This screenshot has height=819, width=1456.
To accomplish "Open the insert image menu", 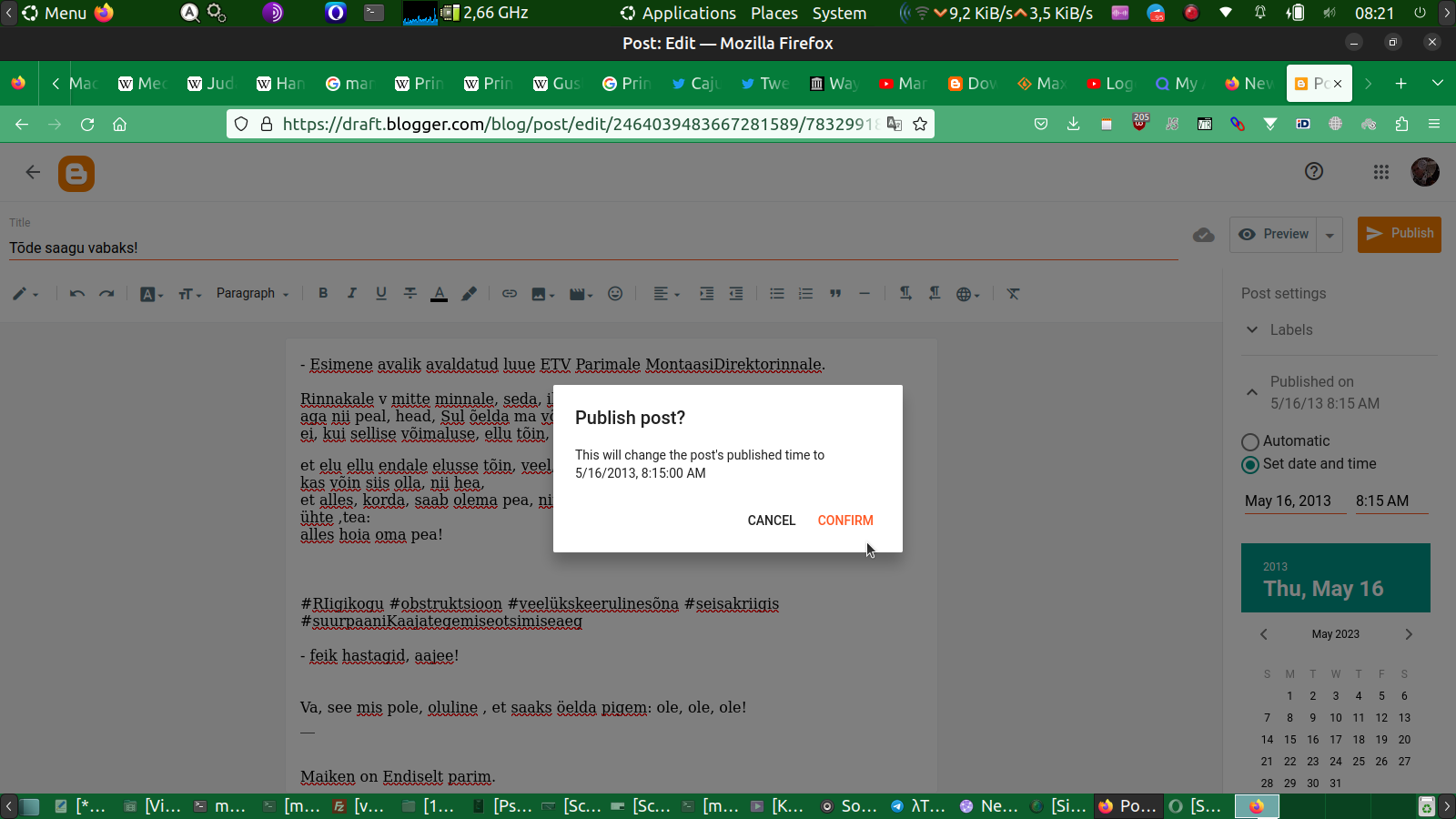I will tap(542, 294).
